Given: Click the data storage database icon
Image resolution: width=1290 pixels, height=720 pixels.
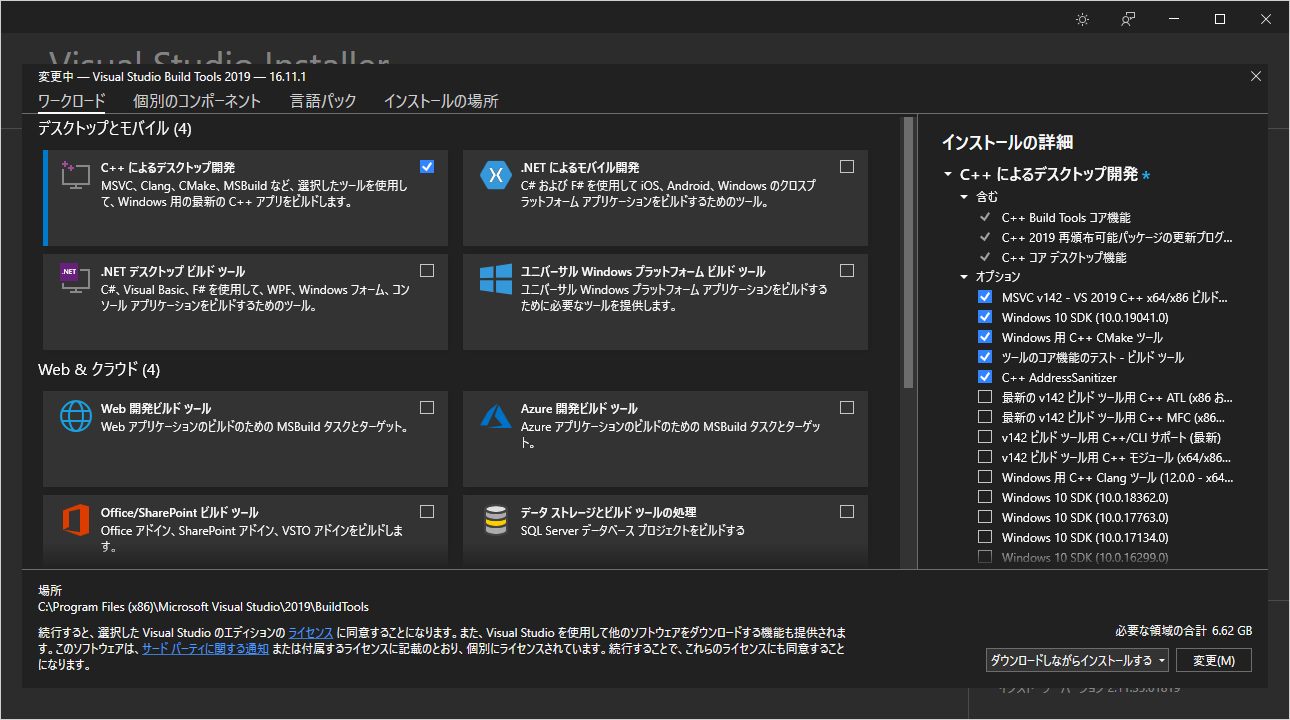Looking at the screenshot, I should click(496, 520).
